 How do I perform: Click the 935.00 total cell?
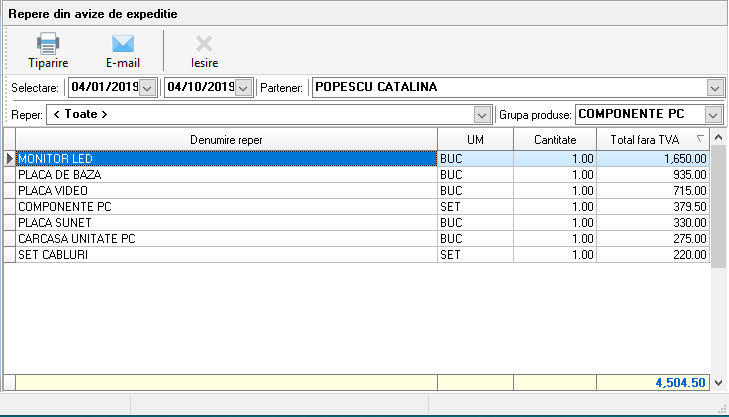(653, 175)
